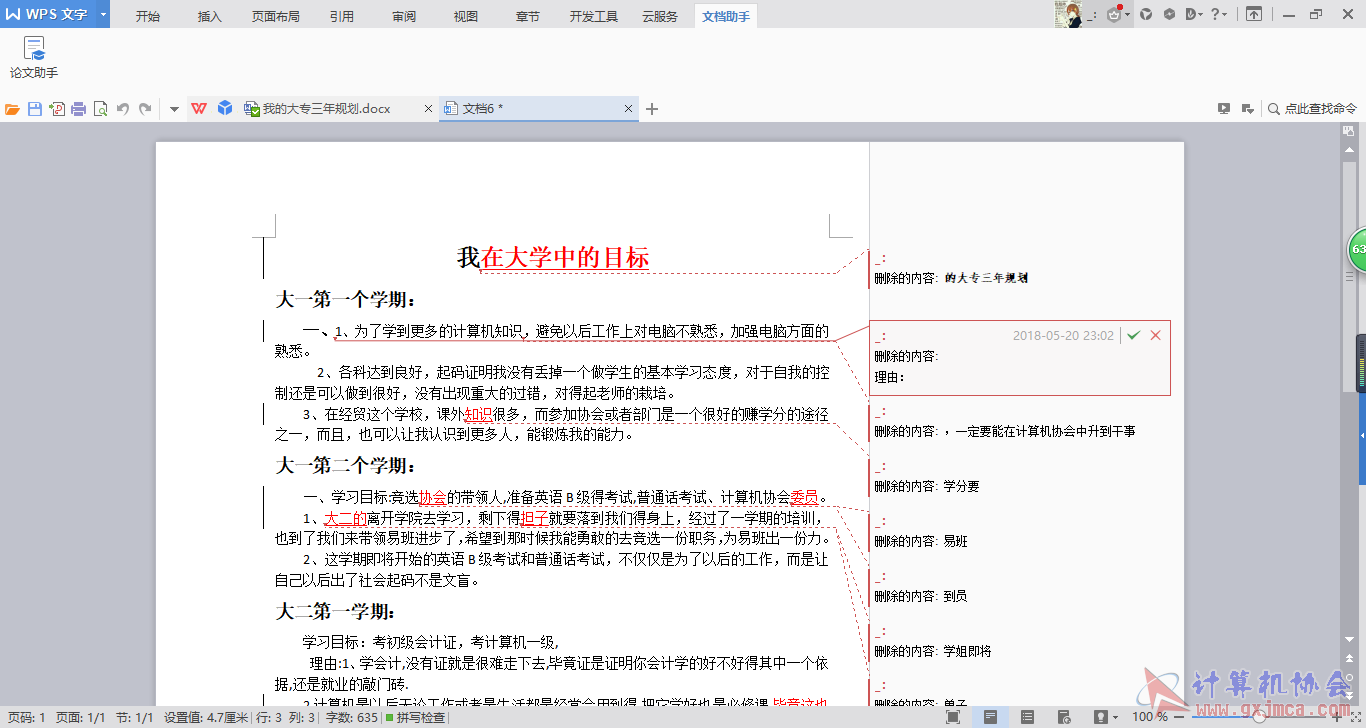
Task: Click 页码: 1 in status bar
Action: tap(26, 718)
